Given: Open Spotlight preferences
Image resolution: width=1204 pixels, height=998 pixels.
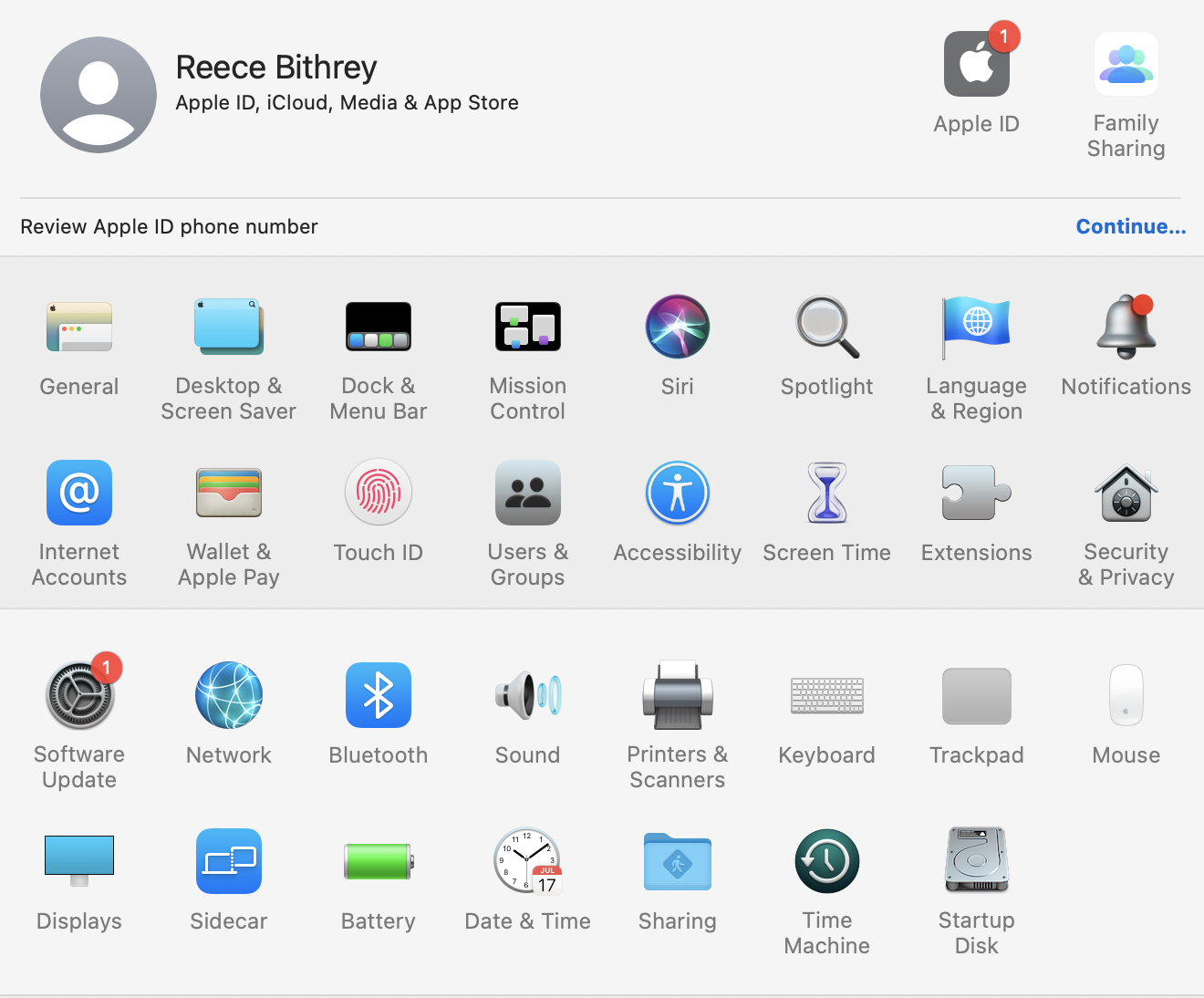Looking at the screenshot, I should point(827,327).
